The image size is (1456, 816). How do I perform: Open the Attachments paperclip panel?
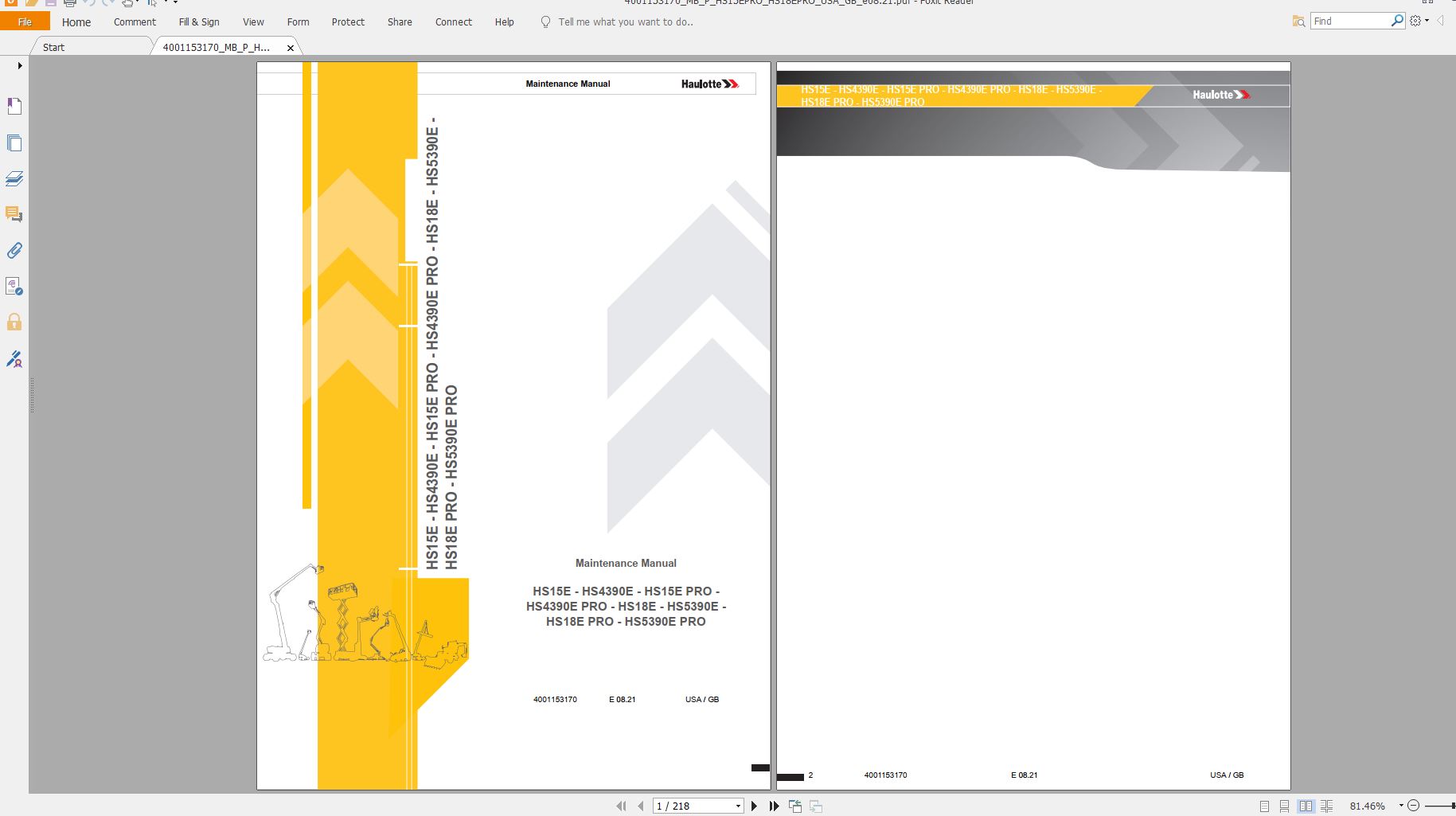pos(14,250)
